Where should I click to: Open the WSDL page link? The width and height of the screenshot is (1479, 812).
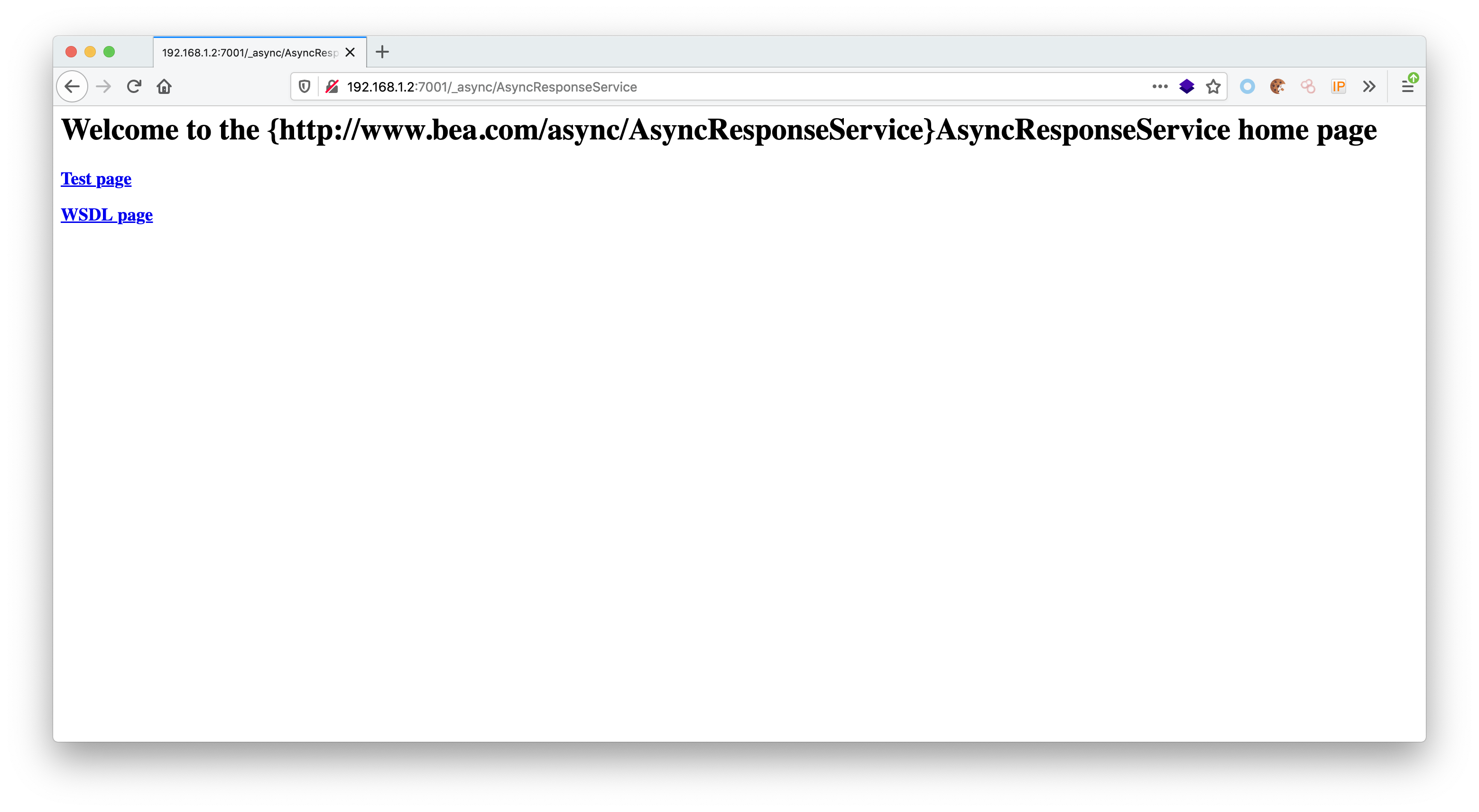[x=107, y=215]
